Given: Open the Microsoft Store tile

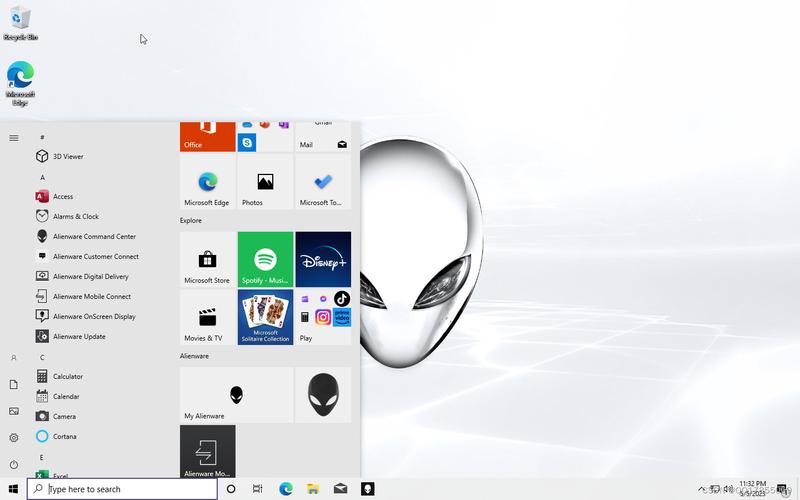Looking at the screenshot, I should (x=208, y=259).
